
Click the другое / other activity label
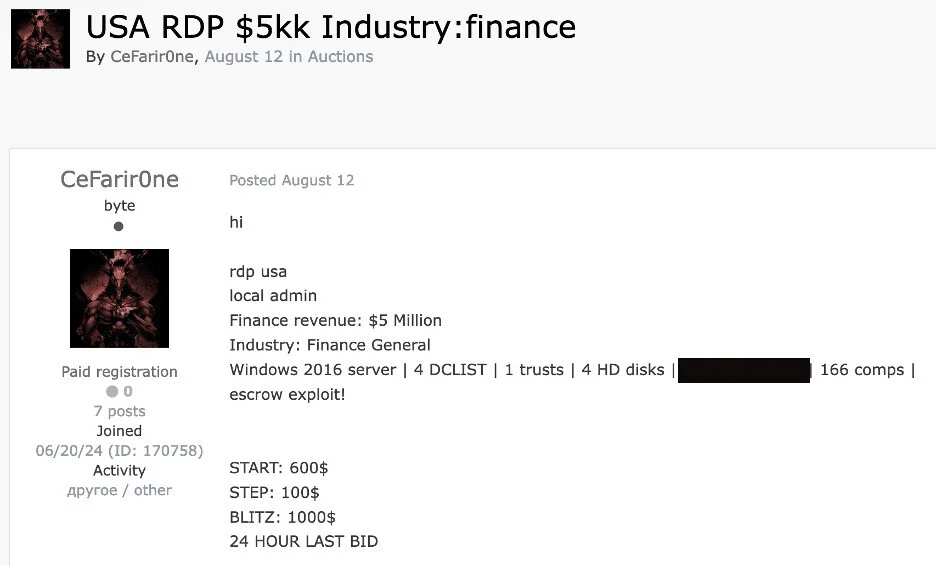coord(119,490)
